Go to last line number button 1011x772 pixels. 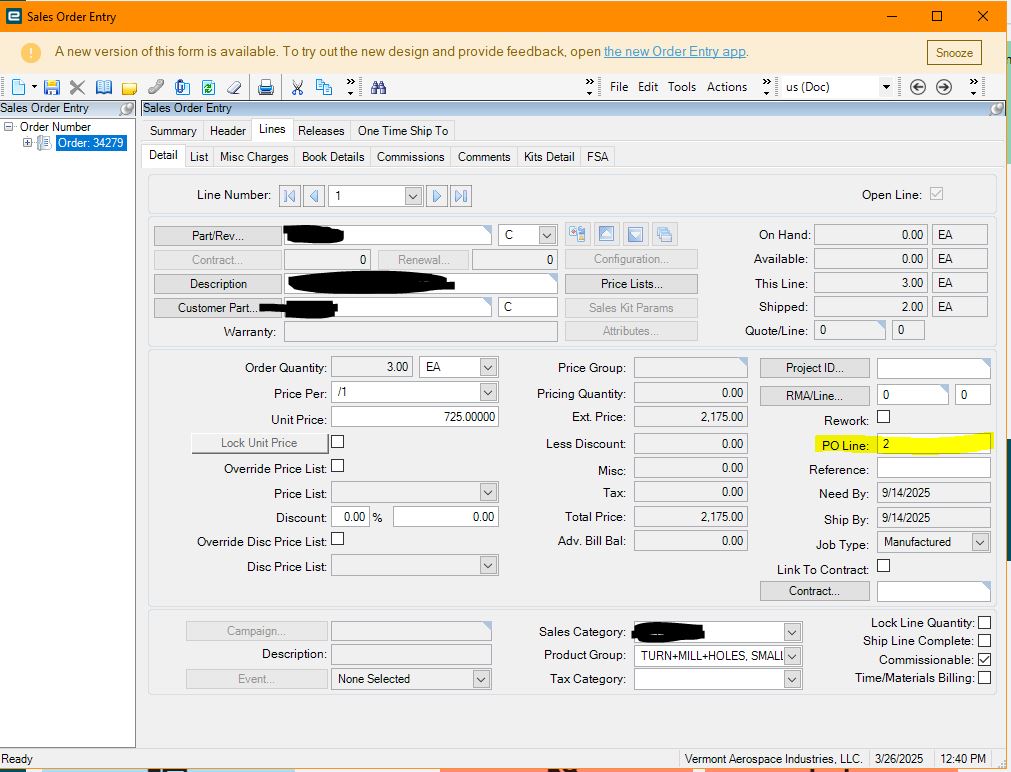coord(461,195)
